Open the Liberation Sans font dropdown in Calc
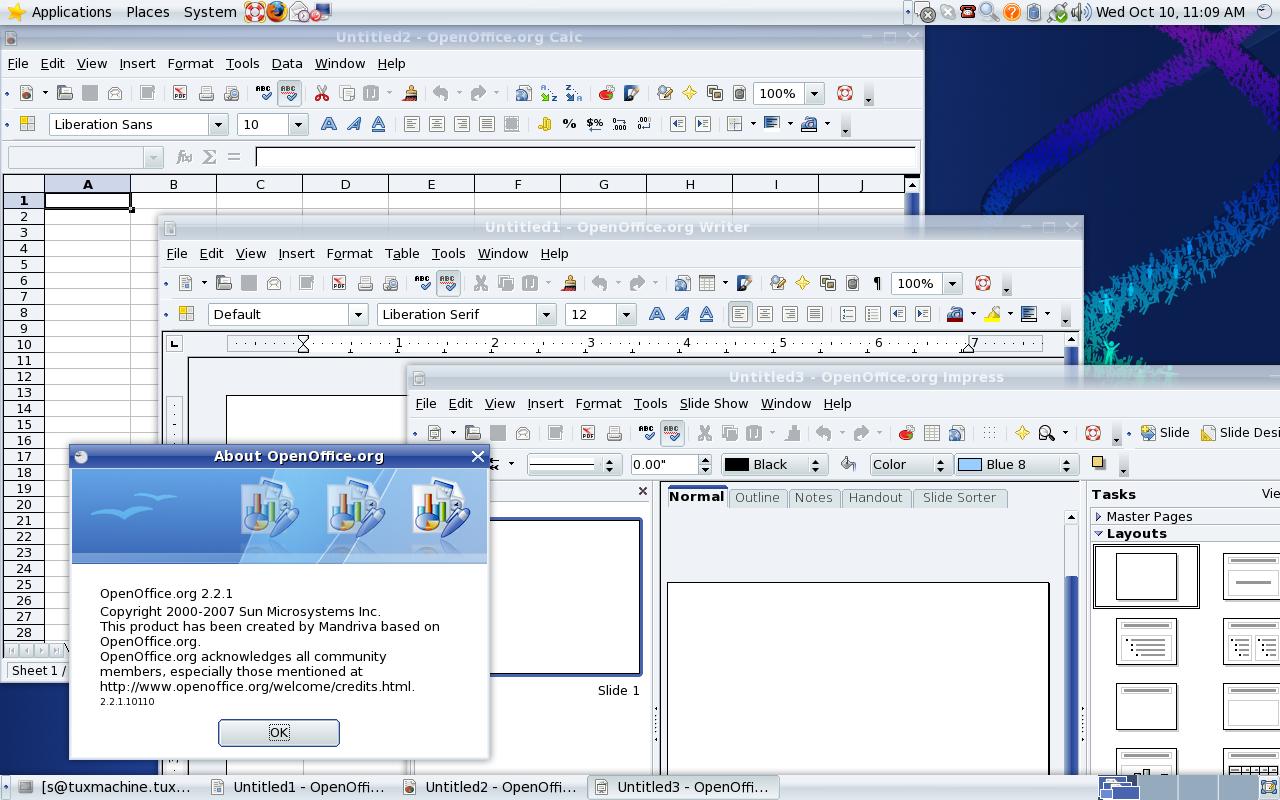The width and height of the screenshot is (1280, 800). click(217, 124)
